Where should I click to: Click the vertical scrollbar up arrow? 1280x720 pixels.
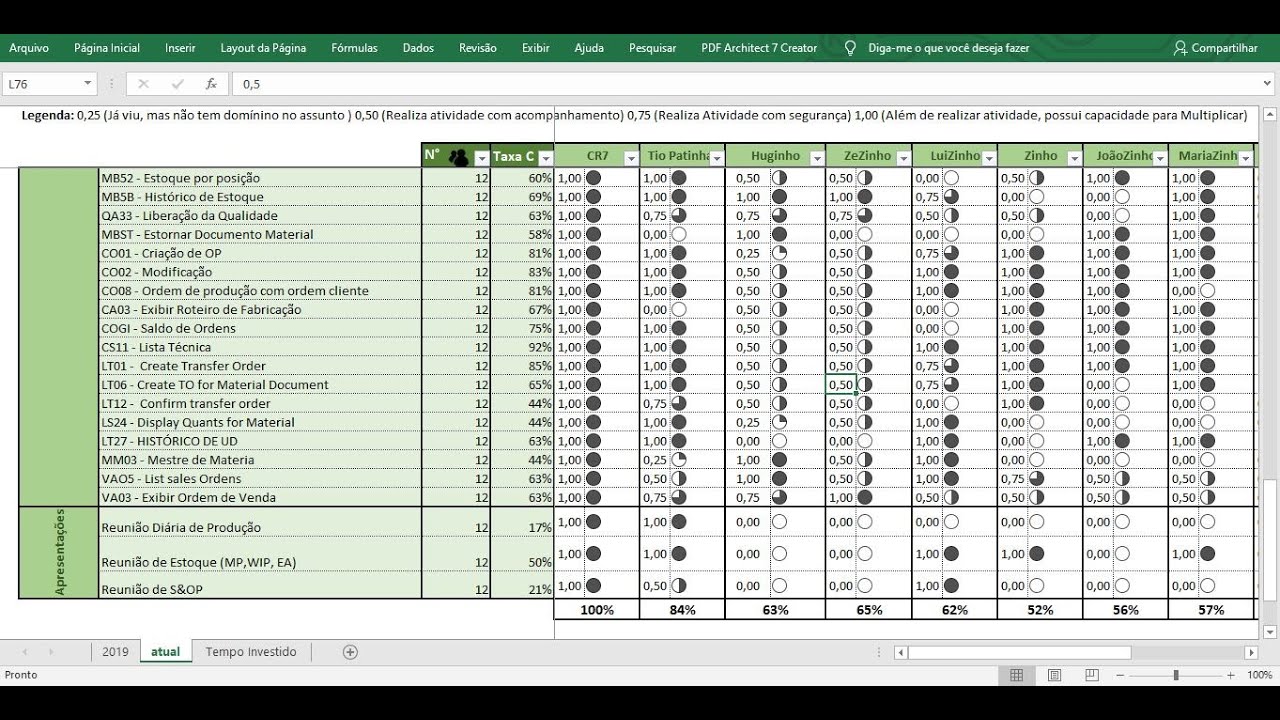tap(1269, 112)
